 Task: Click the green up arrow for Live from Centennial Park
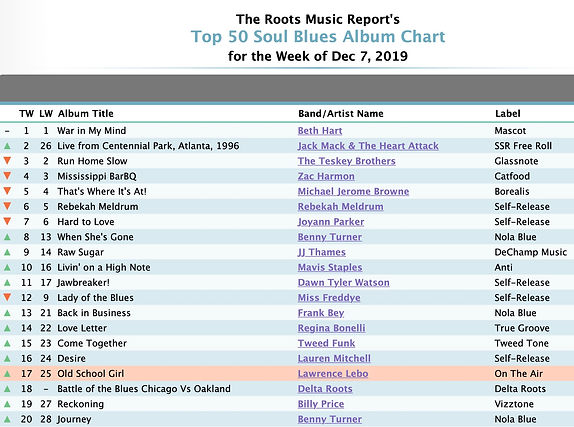[x=7, y=146]
